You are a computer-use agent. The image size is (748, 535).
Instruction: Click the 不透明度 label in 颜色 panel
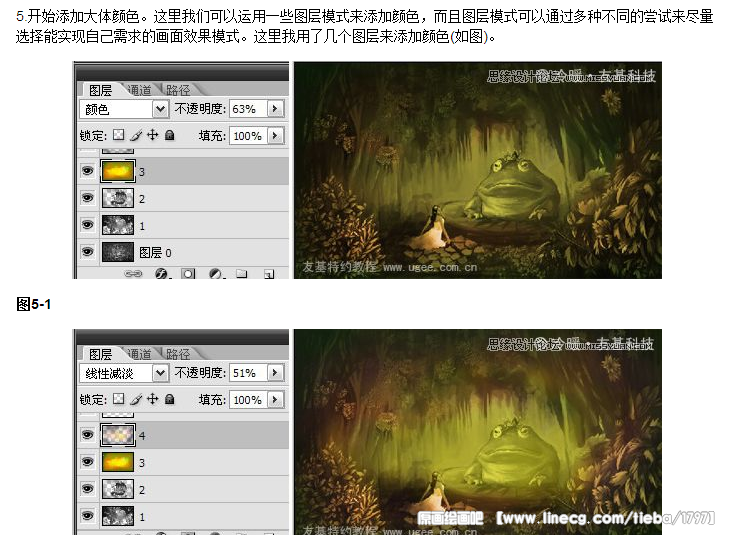point(199,109)
